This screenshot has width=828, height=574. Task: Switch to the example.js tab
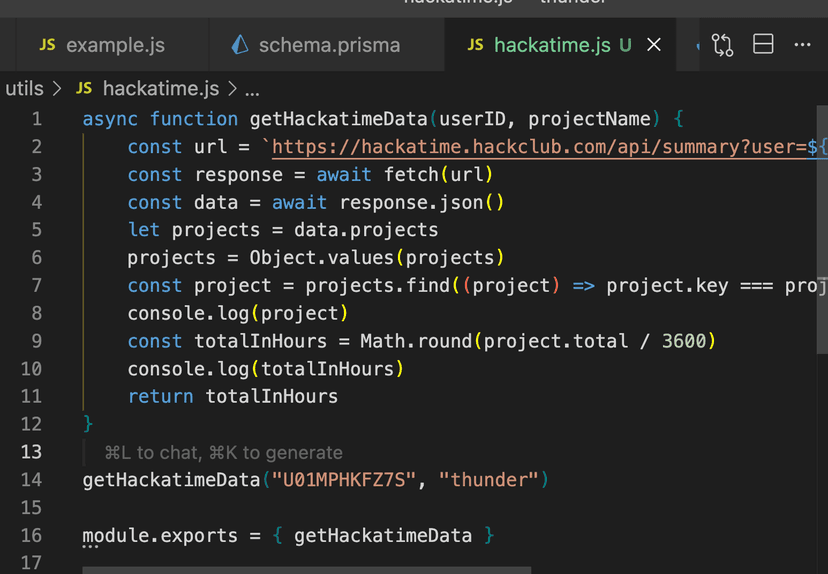114,45
